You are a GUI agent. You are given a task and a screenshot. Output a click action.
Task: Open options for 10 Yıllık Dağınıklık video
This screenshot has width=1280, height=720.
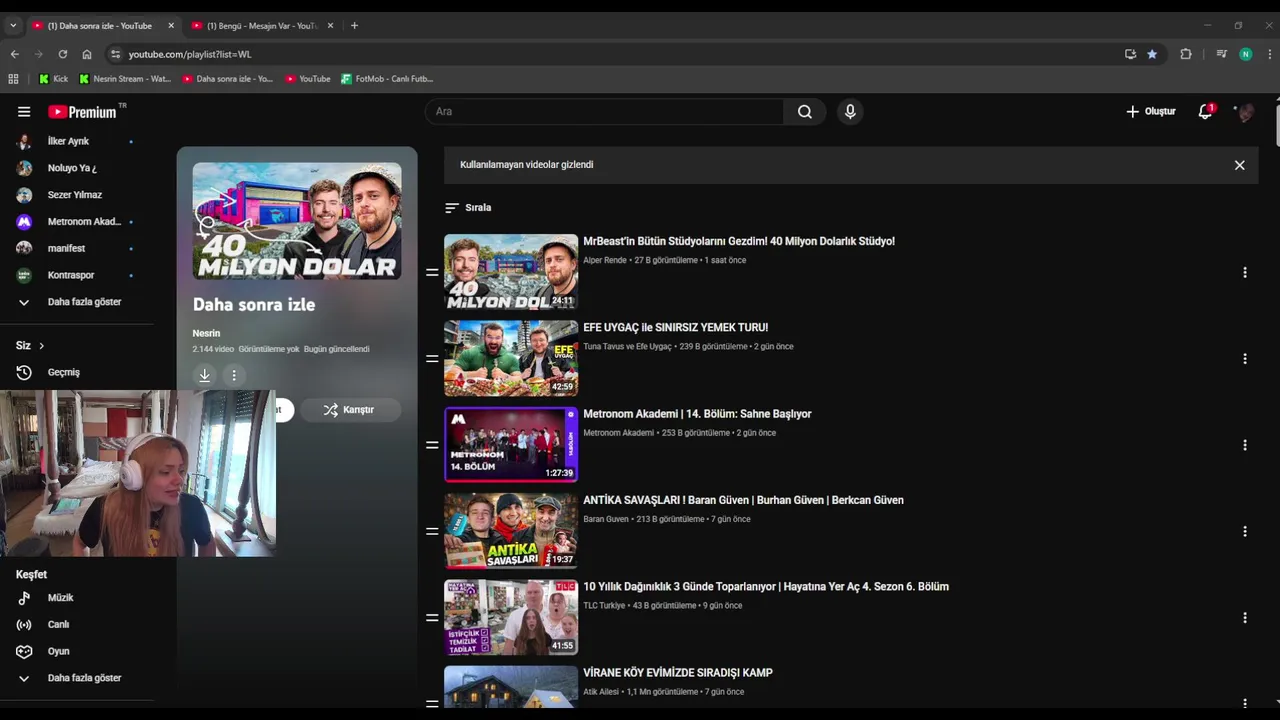click(1245, 618)
